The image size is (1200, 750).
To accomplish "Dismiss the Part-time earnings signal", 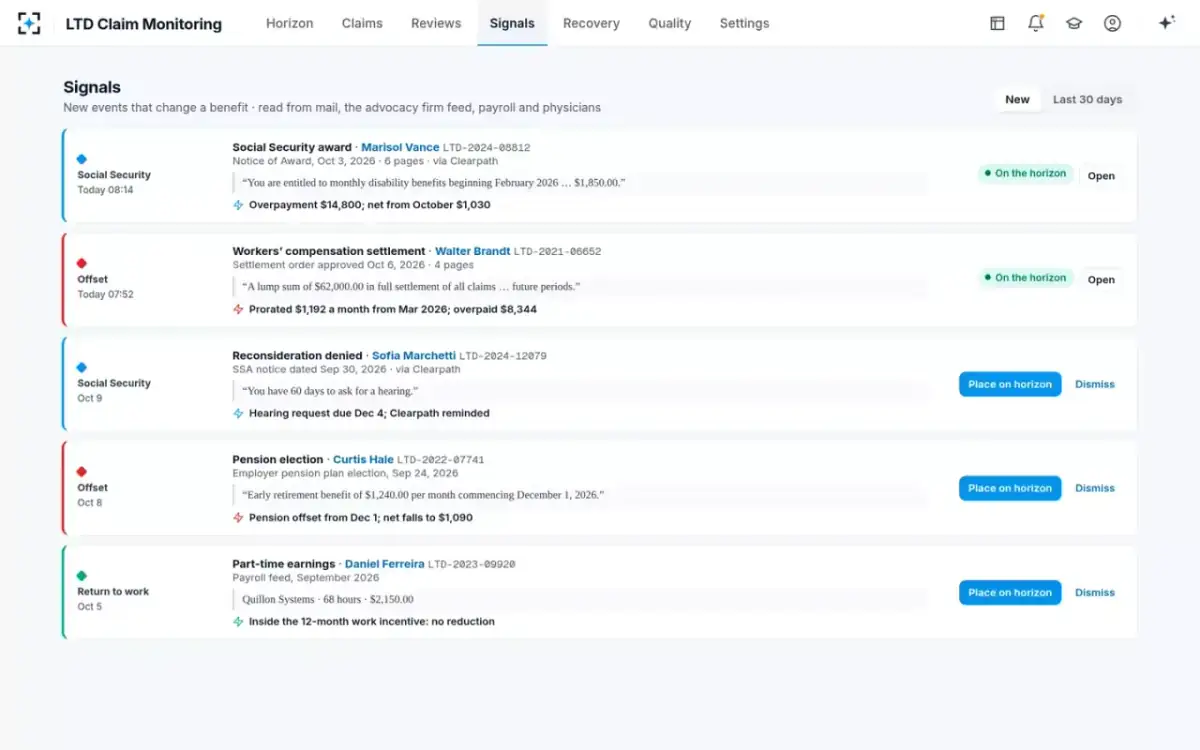I will [1095, 592].
